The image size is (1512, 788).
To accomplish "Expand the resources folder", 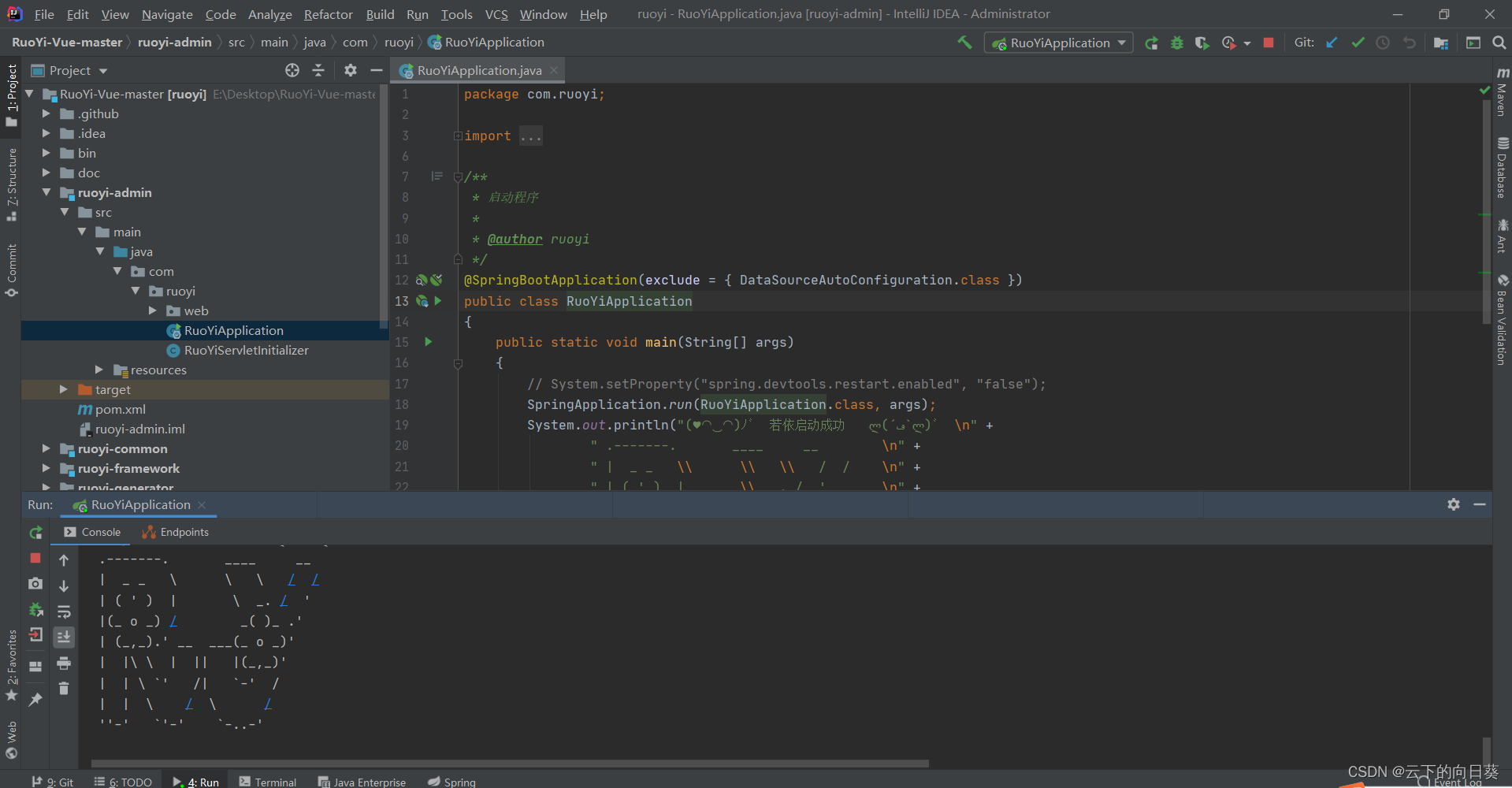I will click(x=99, y=370).
